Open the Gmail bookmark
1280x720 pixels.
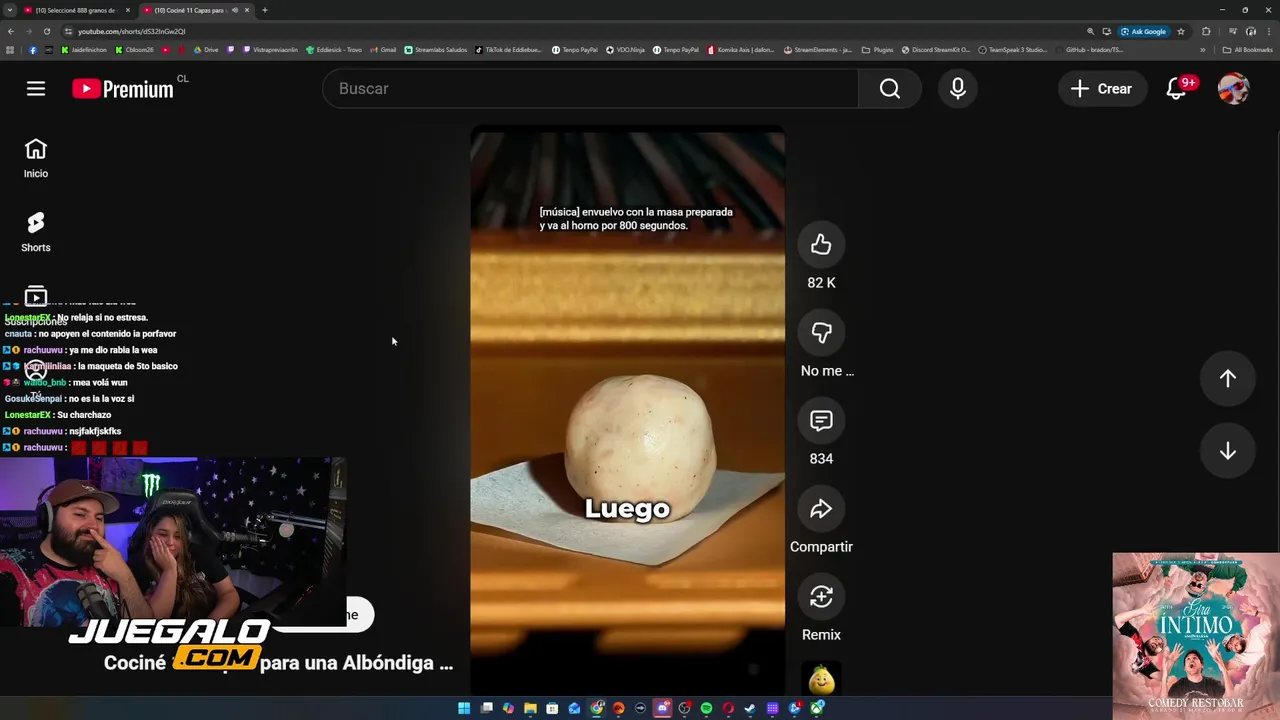click(384, 50)
